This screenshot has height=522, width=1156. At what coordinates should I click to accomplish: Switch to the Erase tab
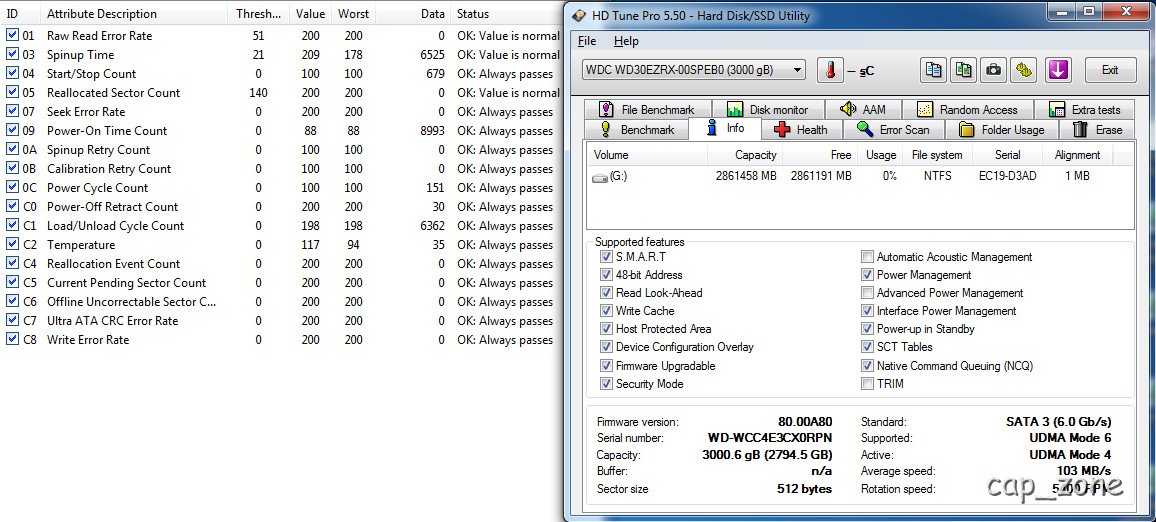1098,130
